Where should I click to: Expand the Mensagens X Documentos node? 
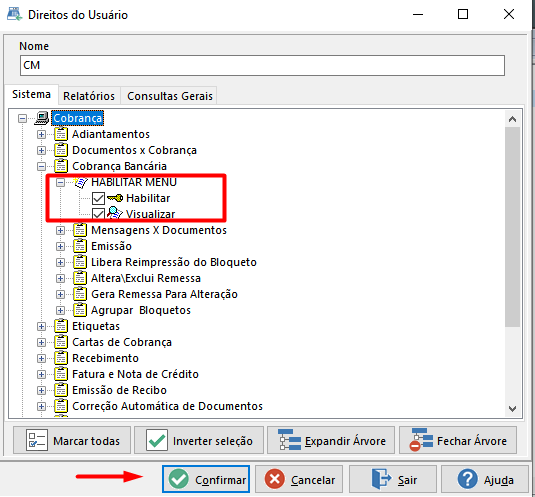click(60, 231)
